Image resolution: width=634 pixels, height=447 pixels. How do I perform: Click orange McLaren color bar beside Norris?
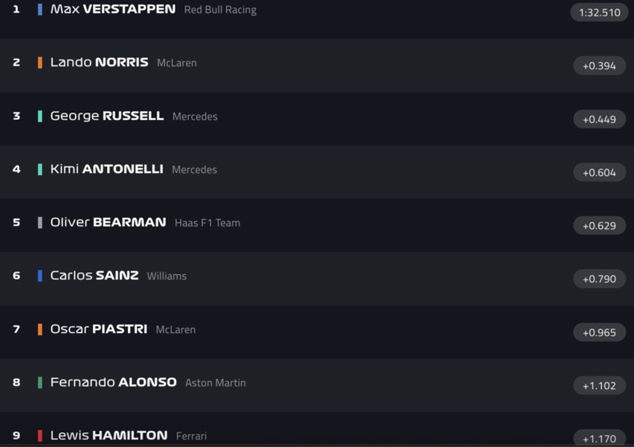coord(40,62)
